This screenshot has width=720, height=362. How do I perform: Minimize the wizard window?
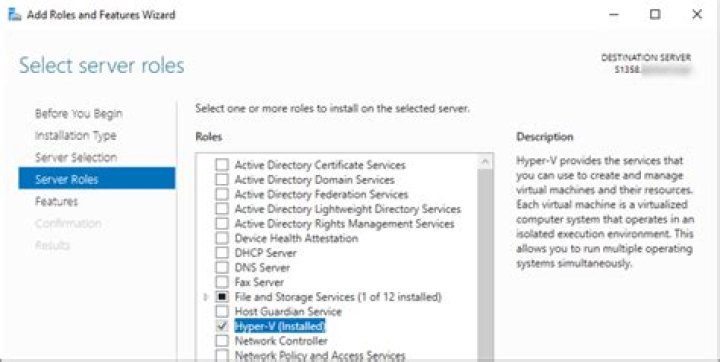coord(614,15)
